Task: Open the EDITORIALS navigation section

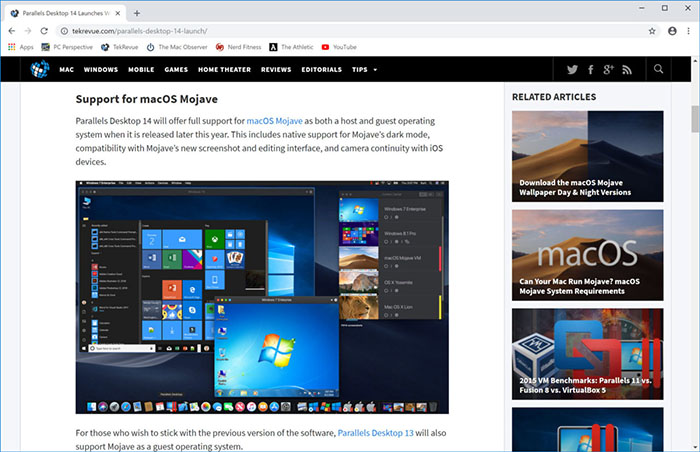Action: 321,70
